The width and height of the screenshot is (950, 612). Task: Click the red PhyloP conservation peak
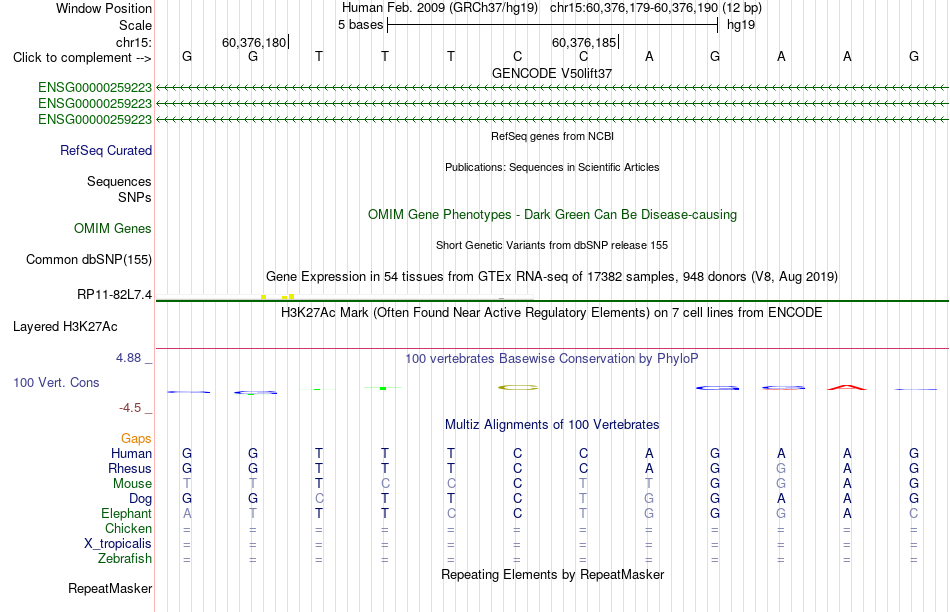pos(847,387)
